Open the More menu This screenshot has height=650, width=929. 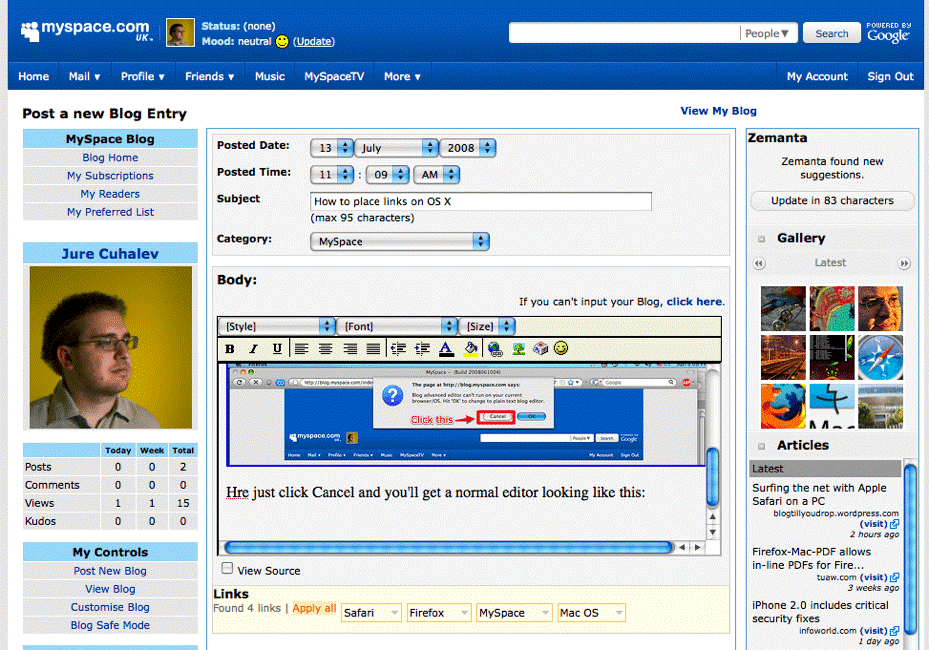tap(402, 76)
